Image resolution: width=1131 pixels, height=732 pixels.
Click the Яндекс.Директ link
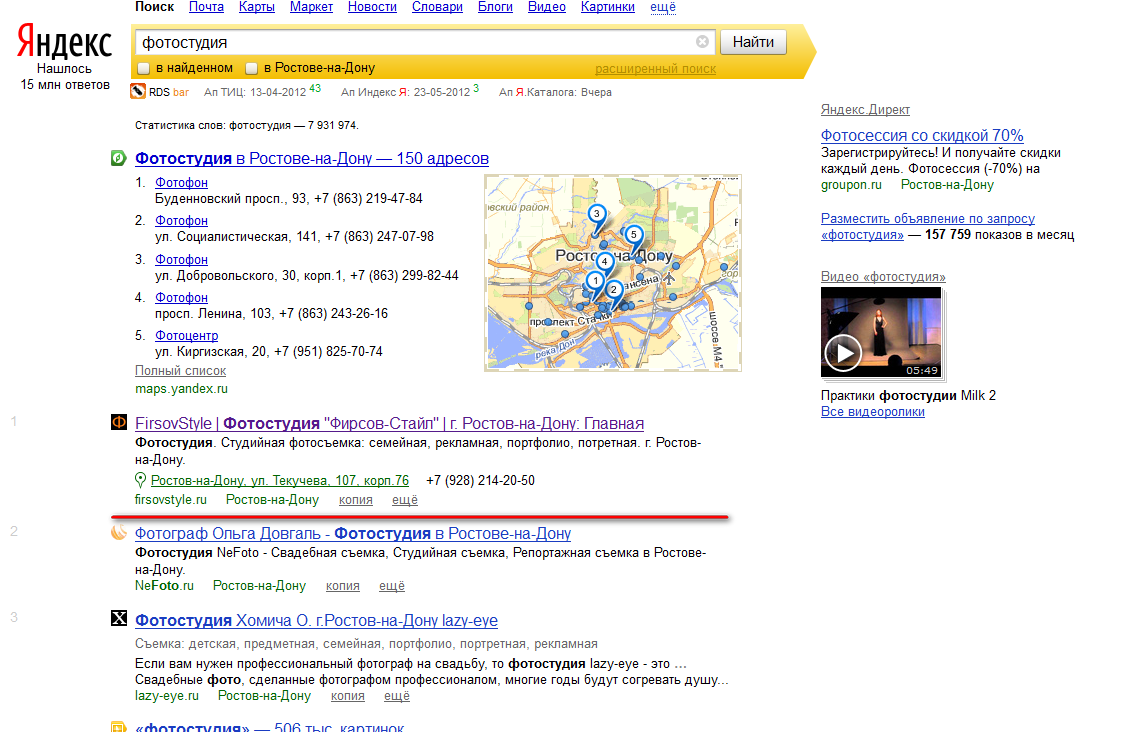point(865,110)
